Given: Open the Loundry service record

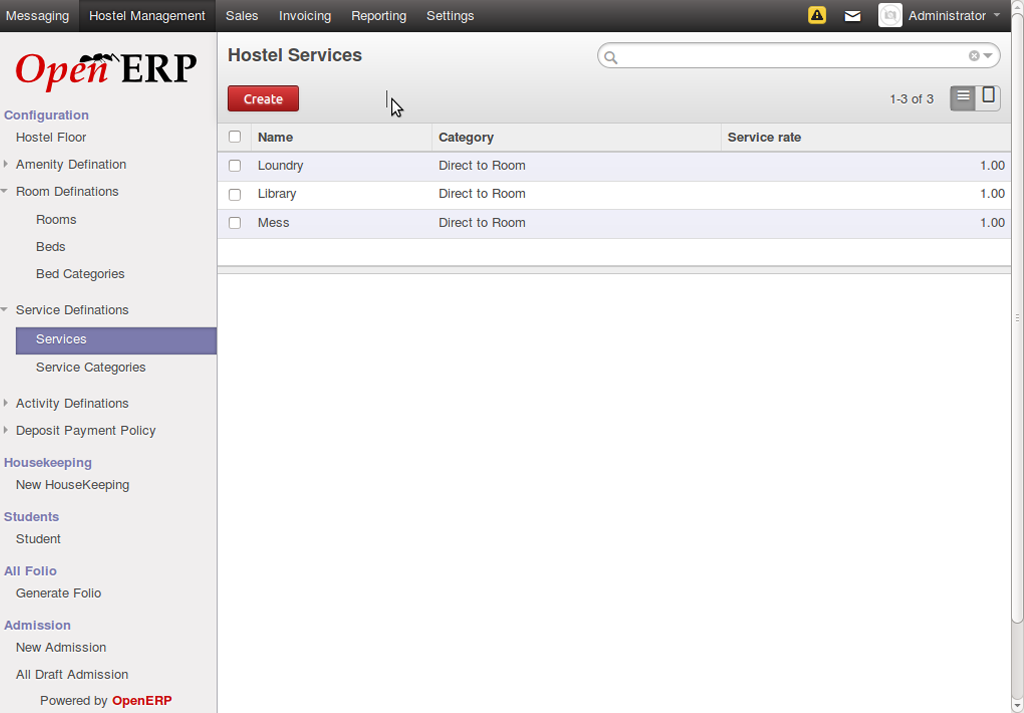Looking at the screenshot, I should [280, 165].
